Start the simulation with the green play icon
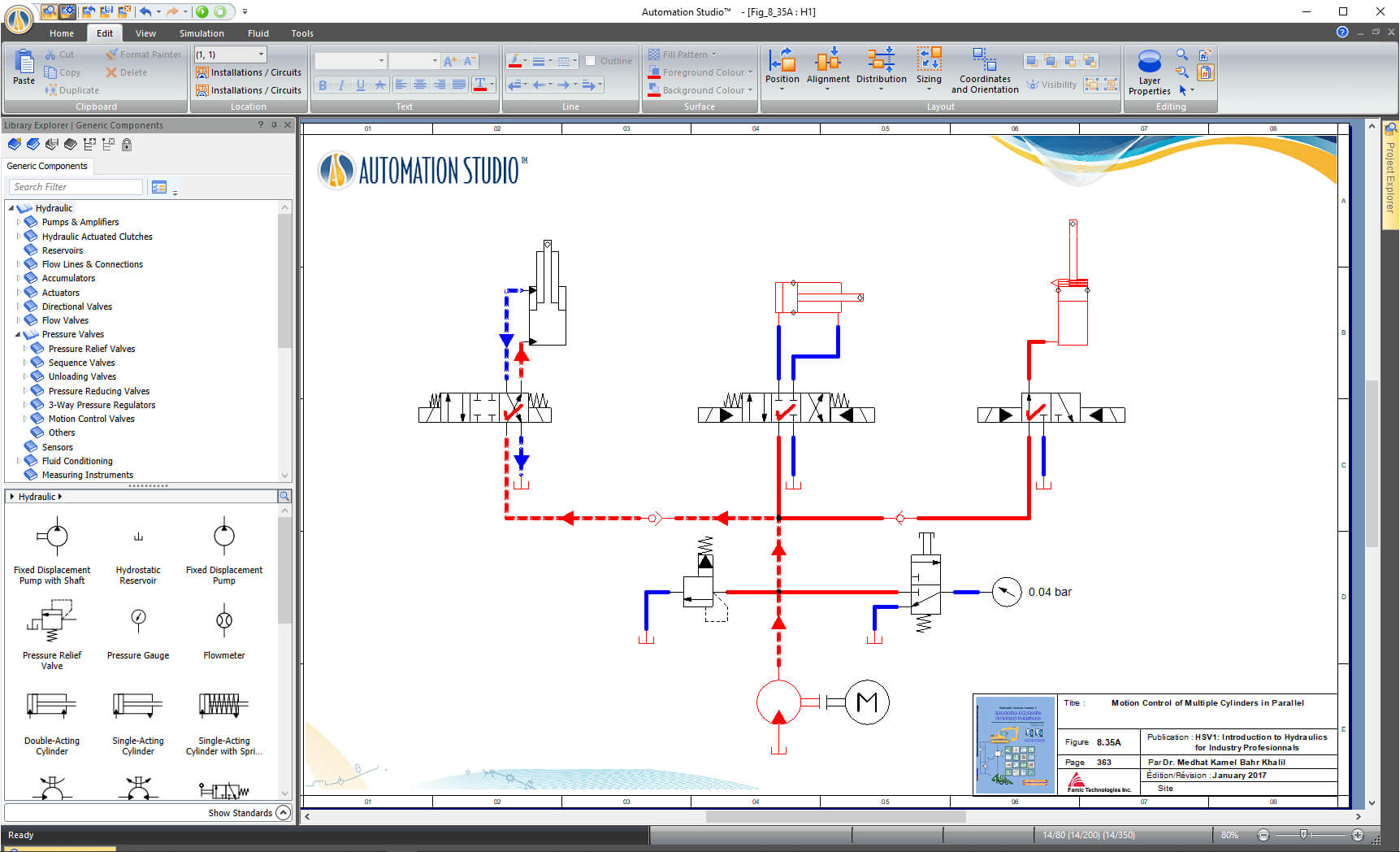 [202, 12]
